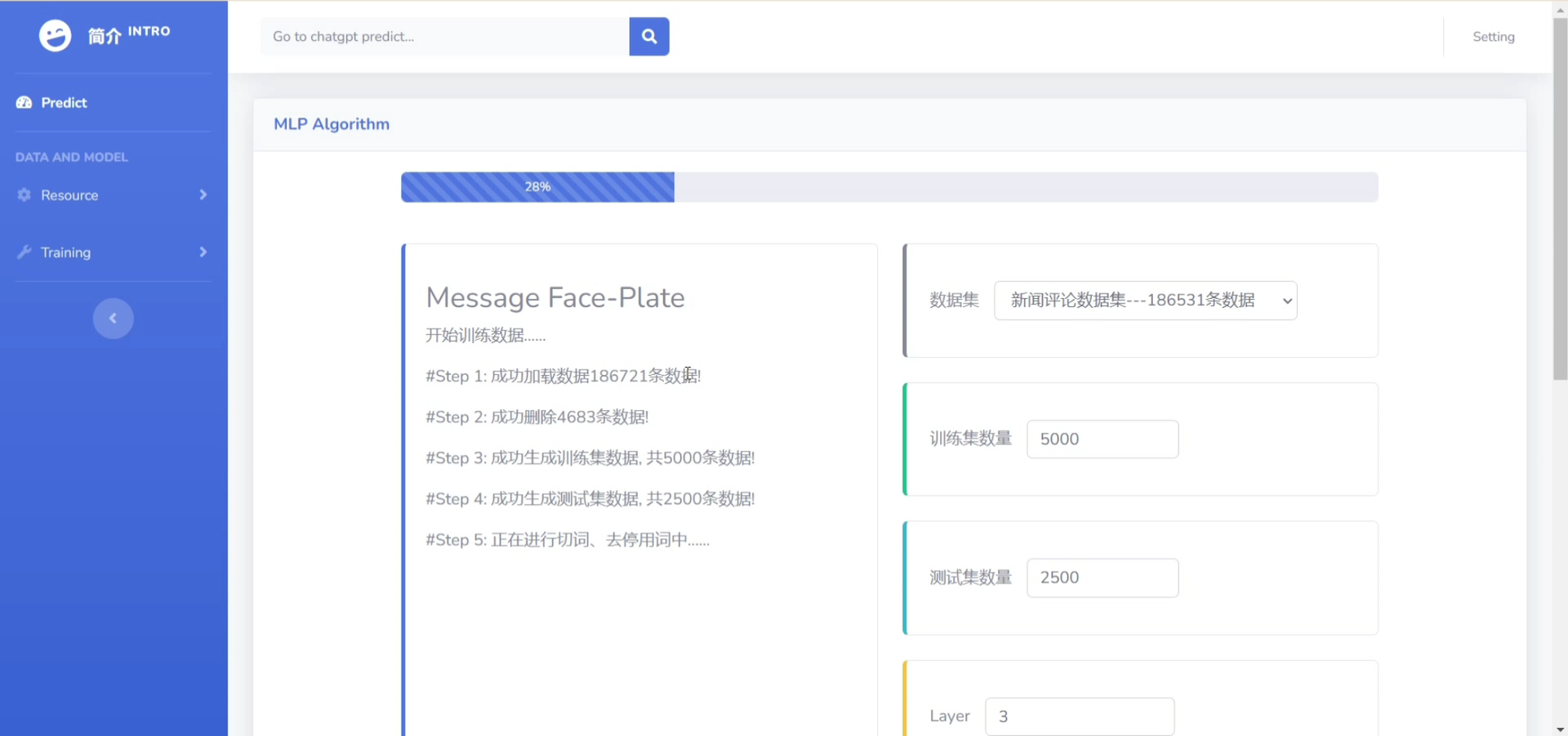This screenshot has height=736, width=1568.
Task: Click the #Step 5 word segmentation line
Action: tap(568, 540)
